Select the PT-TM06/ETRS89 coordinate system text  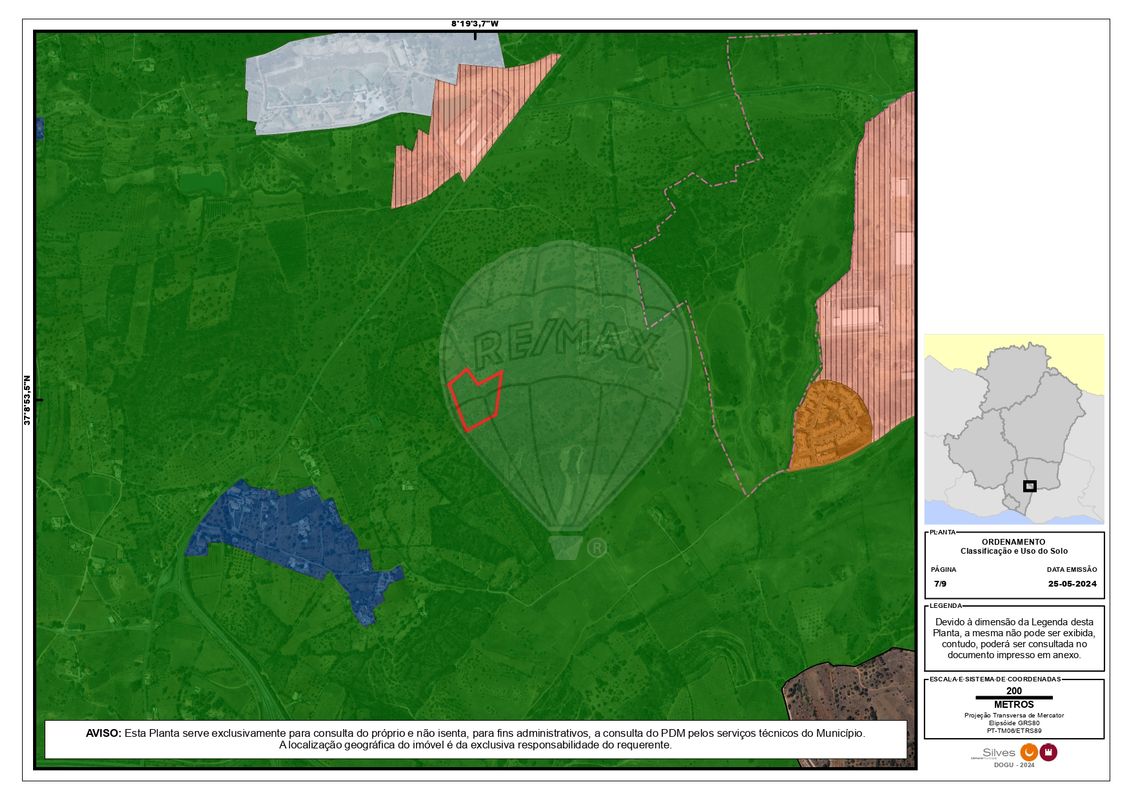tap(1014, 730)
